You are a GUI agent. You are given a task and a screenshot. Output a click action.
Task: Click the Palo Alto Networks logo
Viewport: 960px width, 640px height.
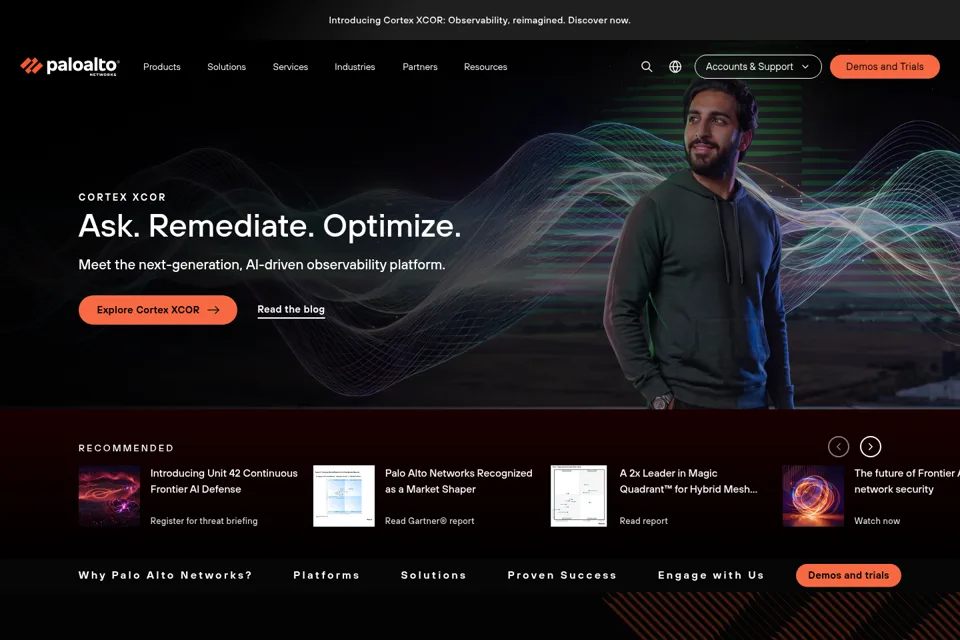(x=70, y=66)
